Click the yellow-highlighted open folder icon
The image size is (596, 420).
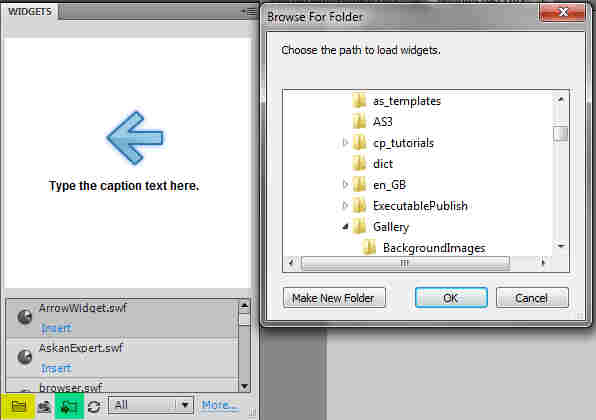click(x=18, y=407)
